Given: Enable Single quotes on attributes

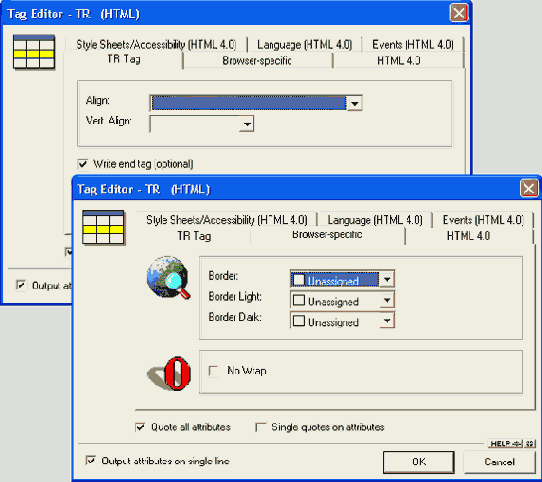Looking at the screenshot, I should (x=260, y=427).
